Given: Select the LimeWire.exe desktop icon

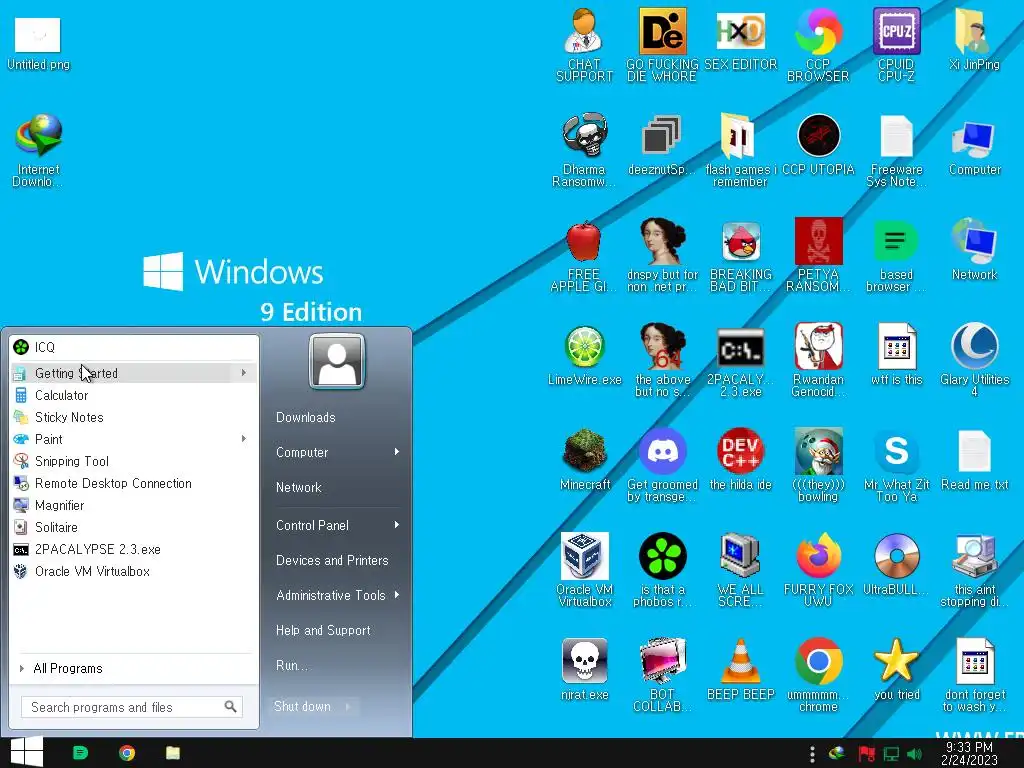Looking at the screenshot, I should click(x=584, y=355).
